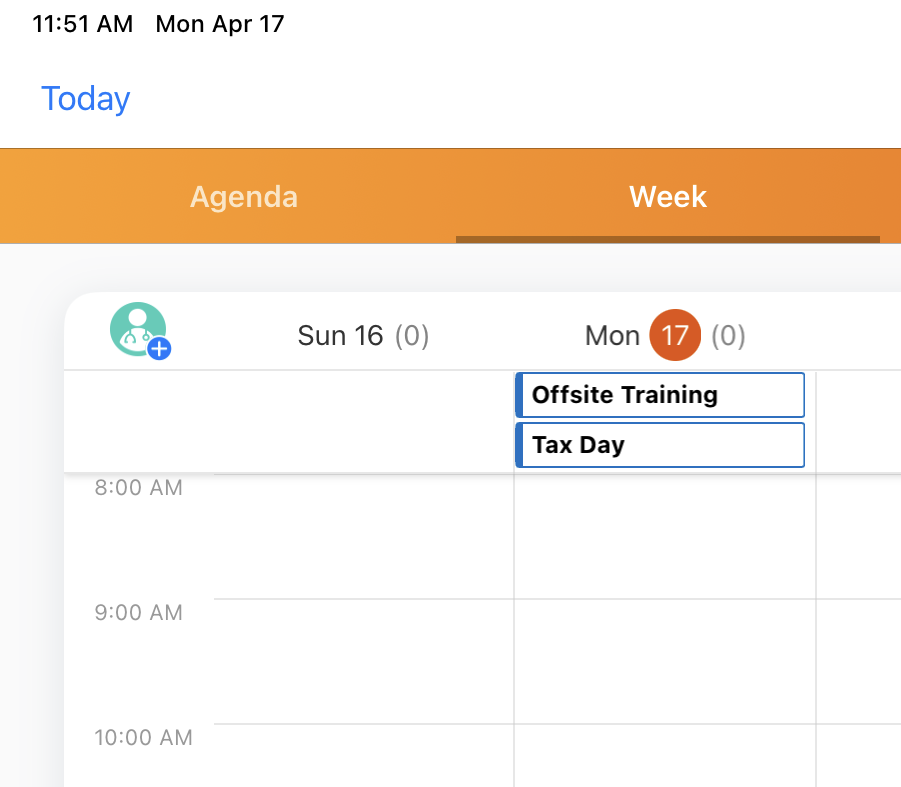Screen dimensions: 901x787
Task: Click the 9:00 AM time label
Action: 139,612
